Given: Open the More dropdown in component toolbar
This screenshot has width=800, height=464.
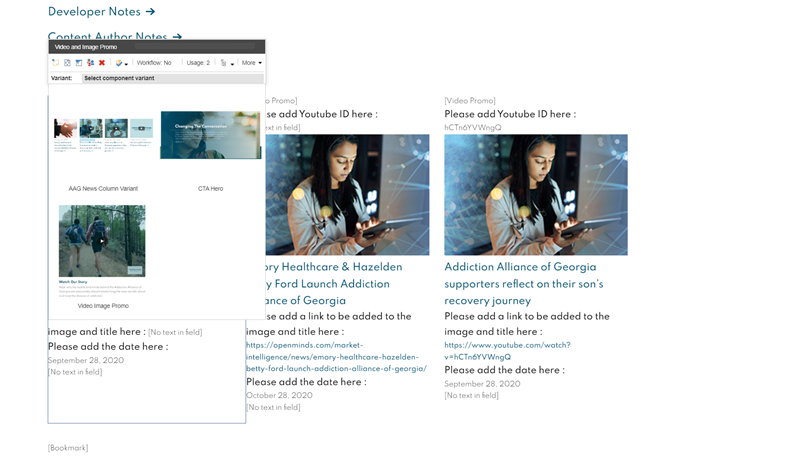Looking at the screenshot, I should coord(252,63).
